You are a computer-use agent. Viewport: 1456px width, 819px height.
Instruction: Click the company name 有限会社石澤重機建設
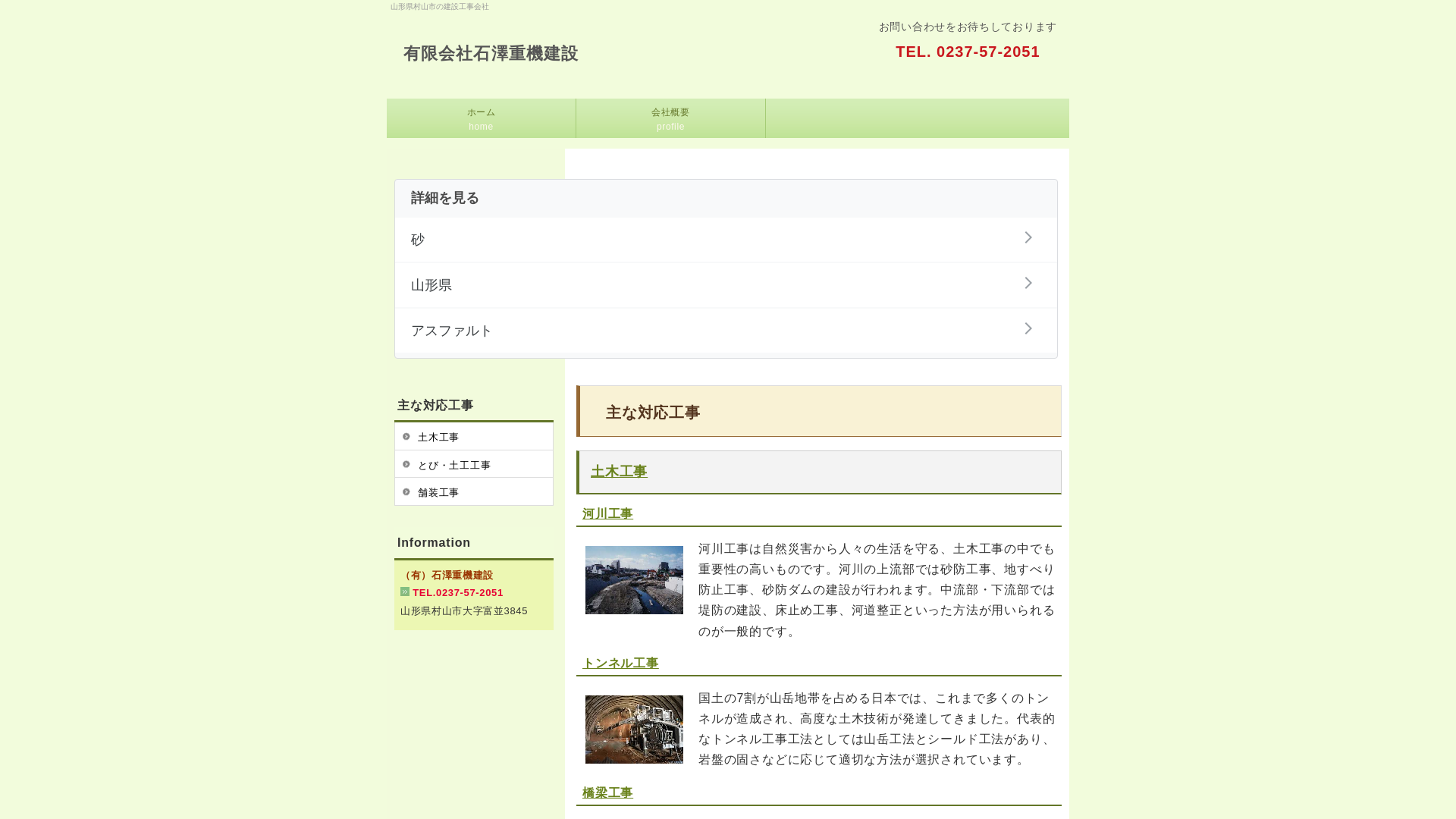[491, 54]
